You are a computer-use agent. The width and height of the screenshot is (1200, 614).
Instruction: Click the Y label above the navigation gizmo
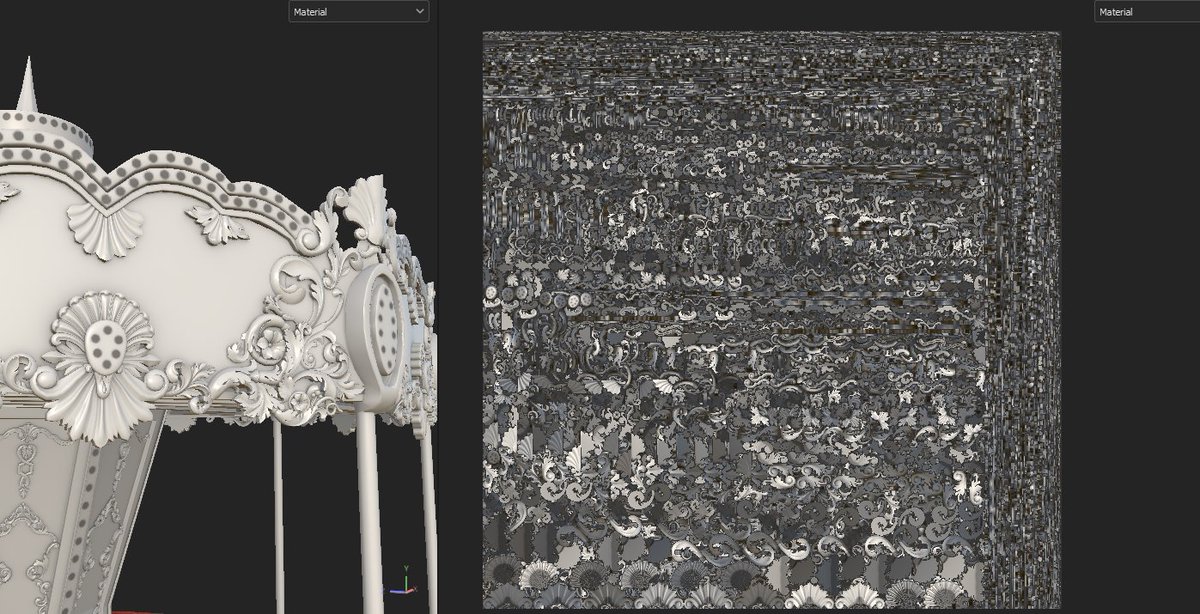pos(406,567)
